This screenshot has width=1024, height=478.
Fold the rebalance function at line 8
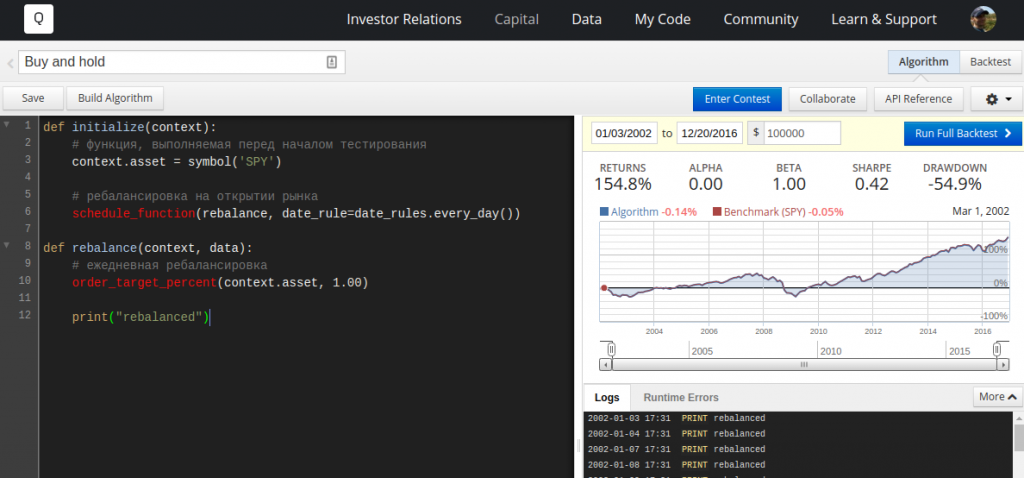(7, 246)
